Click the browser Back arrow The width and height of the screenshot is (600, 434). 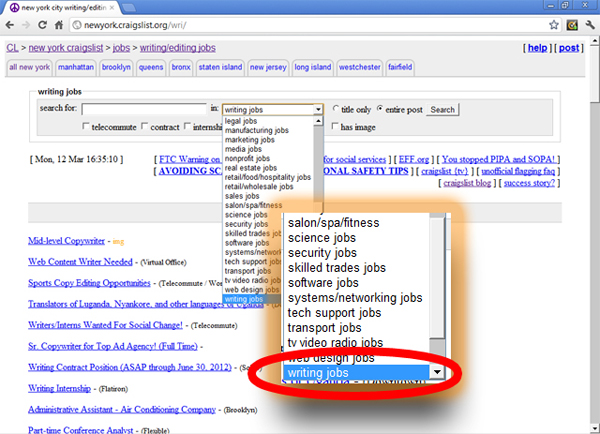pos(10,25)
